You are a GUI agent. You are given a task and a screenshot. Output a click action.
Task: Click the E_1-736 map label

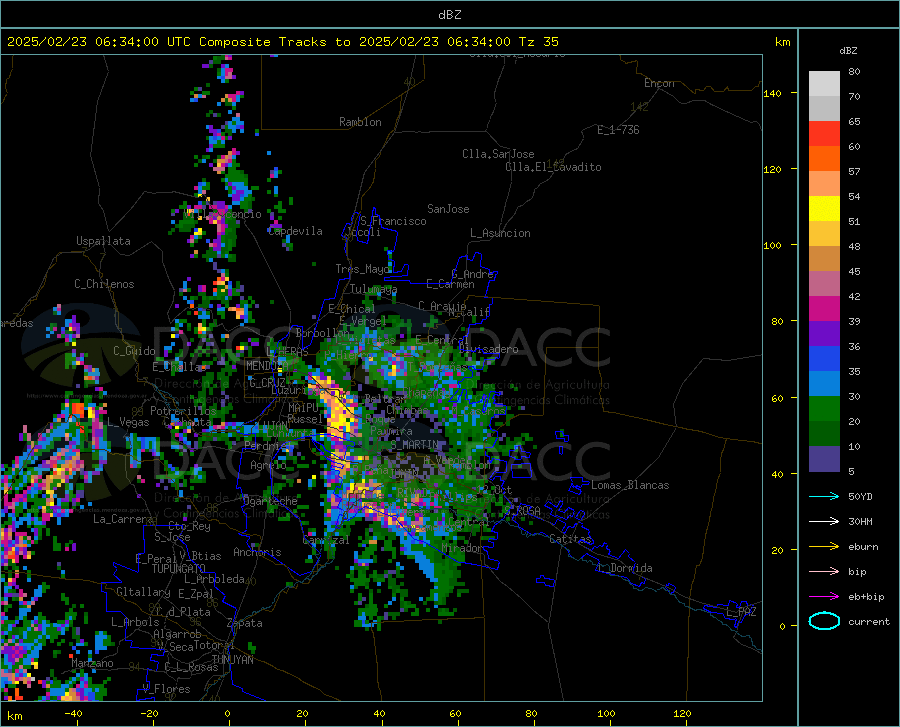[618, 130]
